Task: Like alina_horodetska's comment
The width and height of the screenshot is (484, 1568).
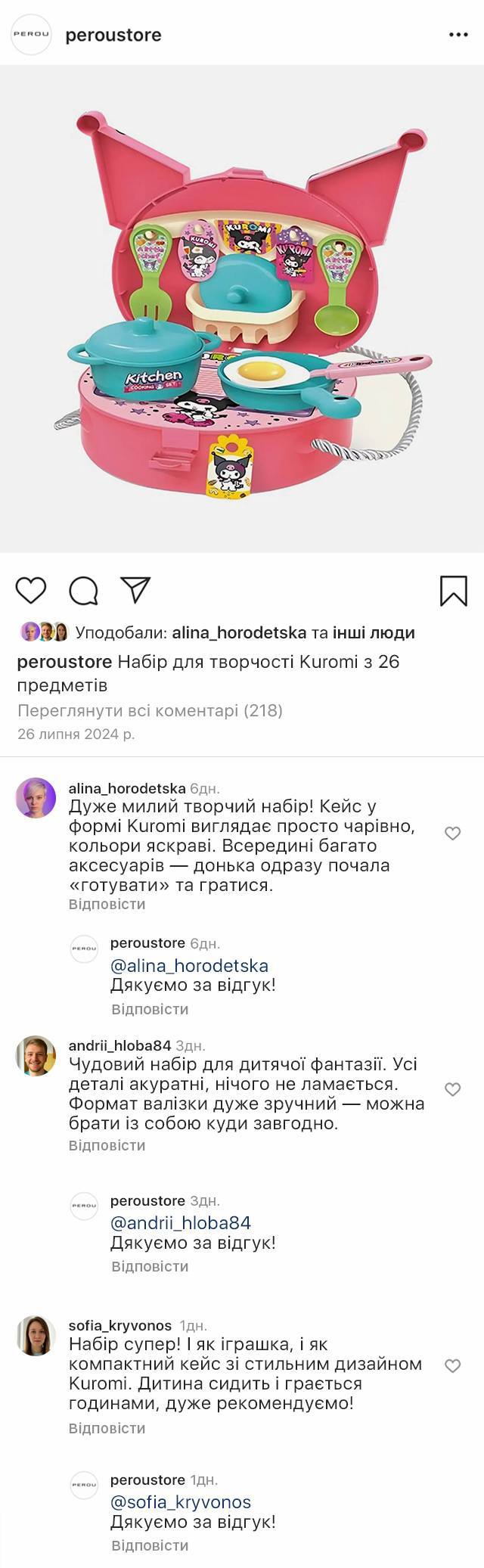Action: pyautogui.click(x=452, y=834)
